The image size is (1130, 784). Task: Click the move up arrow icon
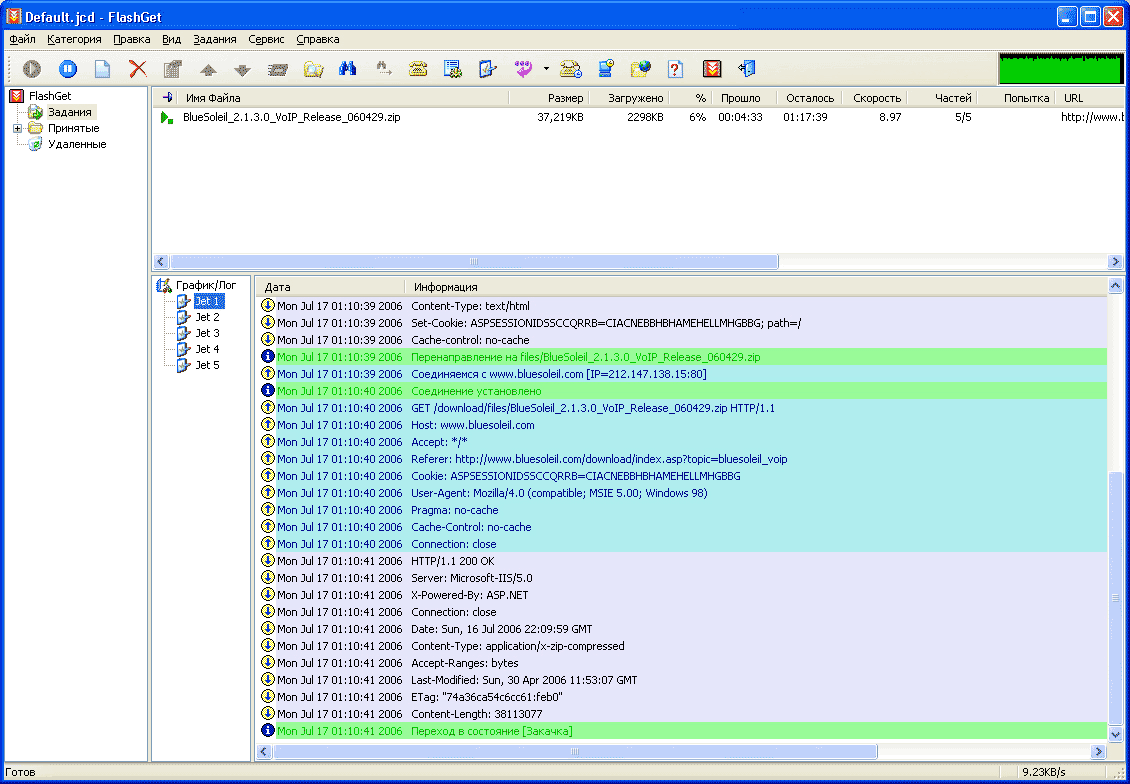208,70
